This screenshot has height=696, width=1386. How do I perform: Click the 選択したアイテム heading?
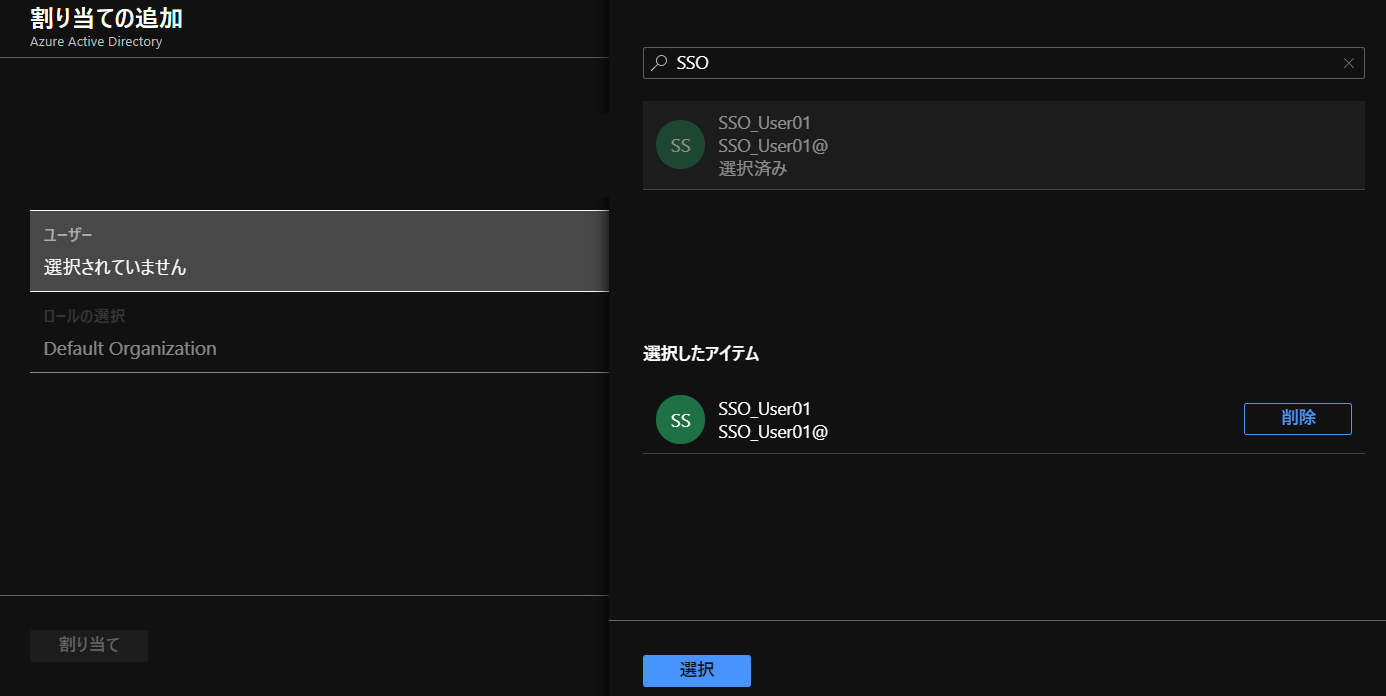coord(701,353)
